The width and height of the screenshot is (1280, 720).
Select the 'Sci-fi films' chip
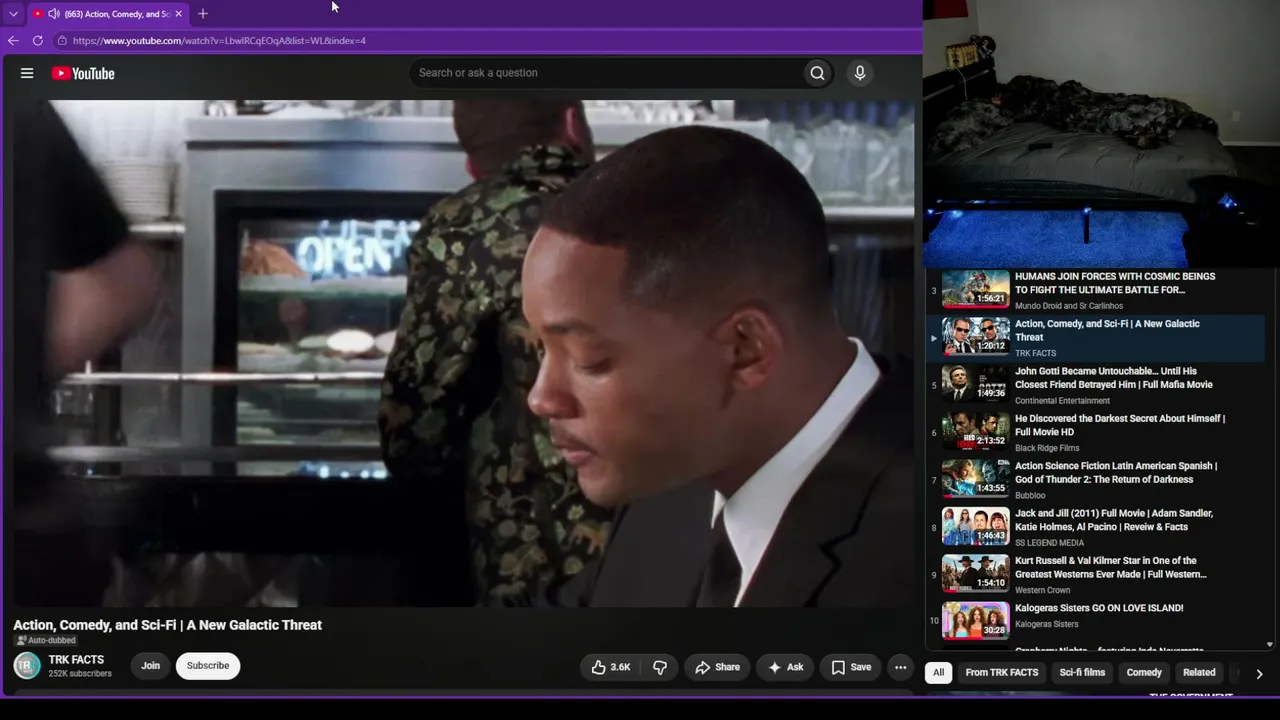tap(1082, 673)
